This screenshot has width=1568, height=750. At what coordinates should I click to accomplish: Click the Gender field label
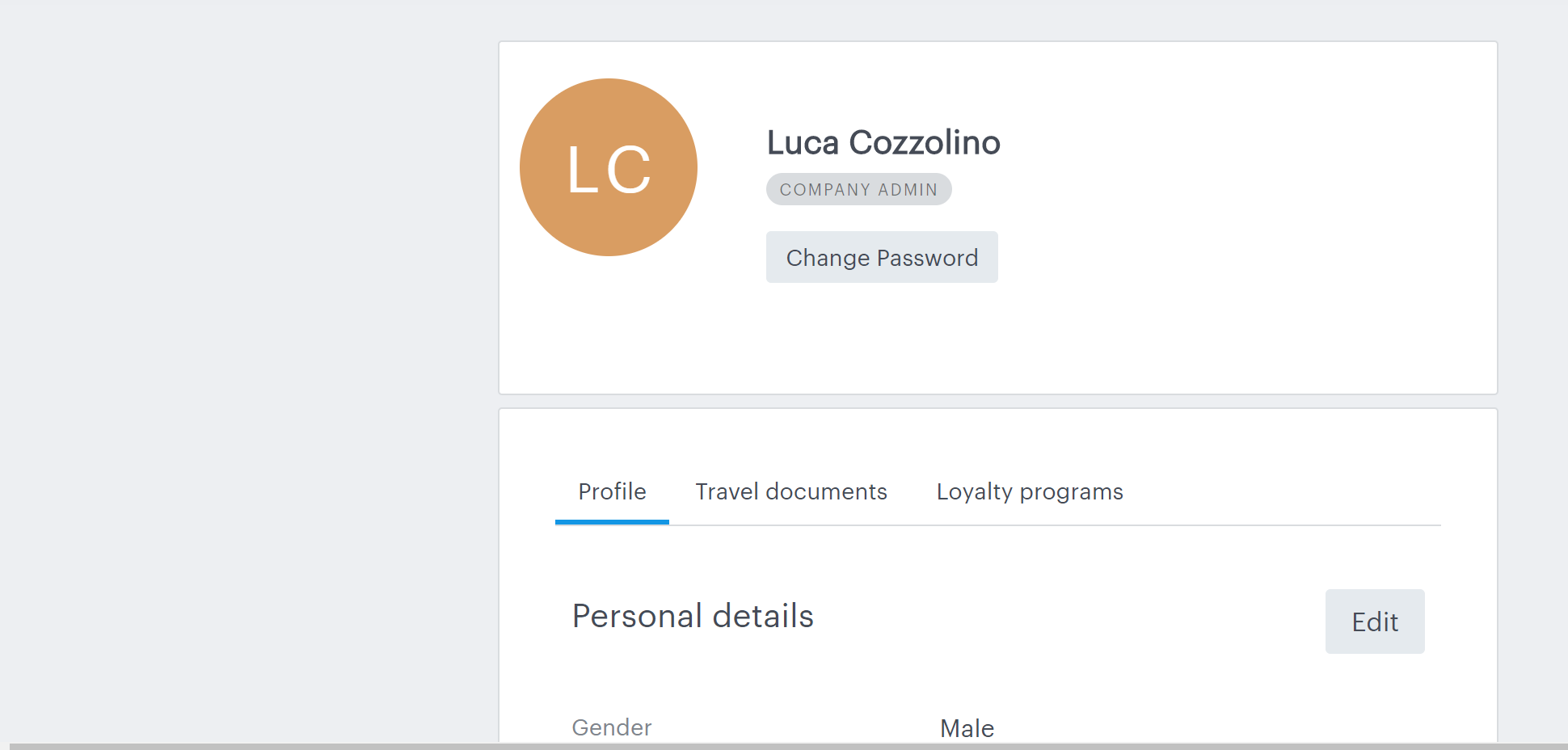pos(611,727)
